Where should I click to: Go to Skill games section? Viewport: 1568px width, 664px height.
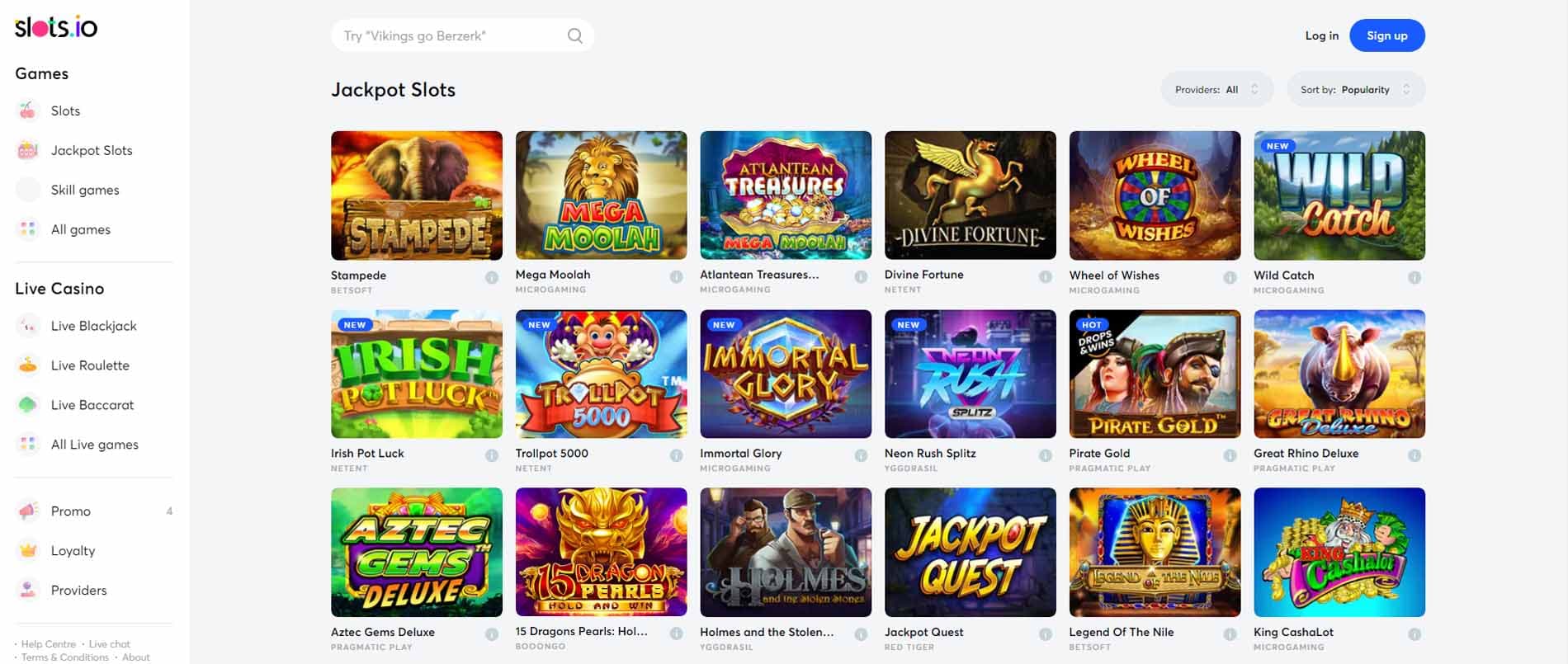84,190
